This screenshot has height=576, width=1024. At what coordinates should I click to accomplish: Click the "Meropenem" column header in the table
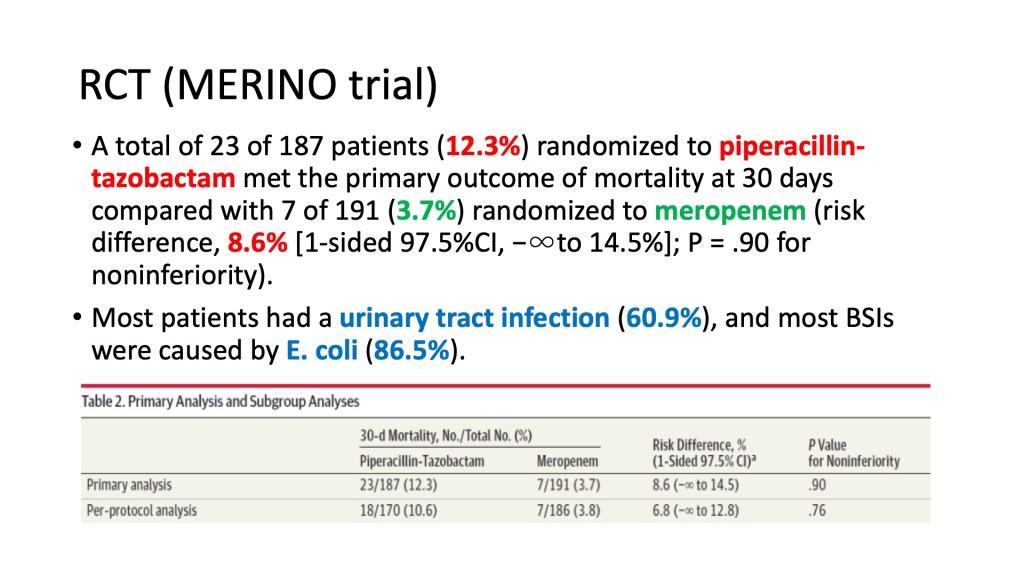click(x=568, y=461)
